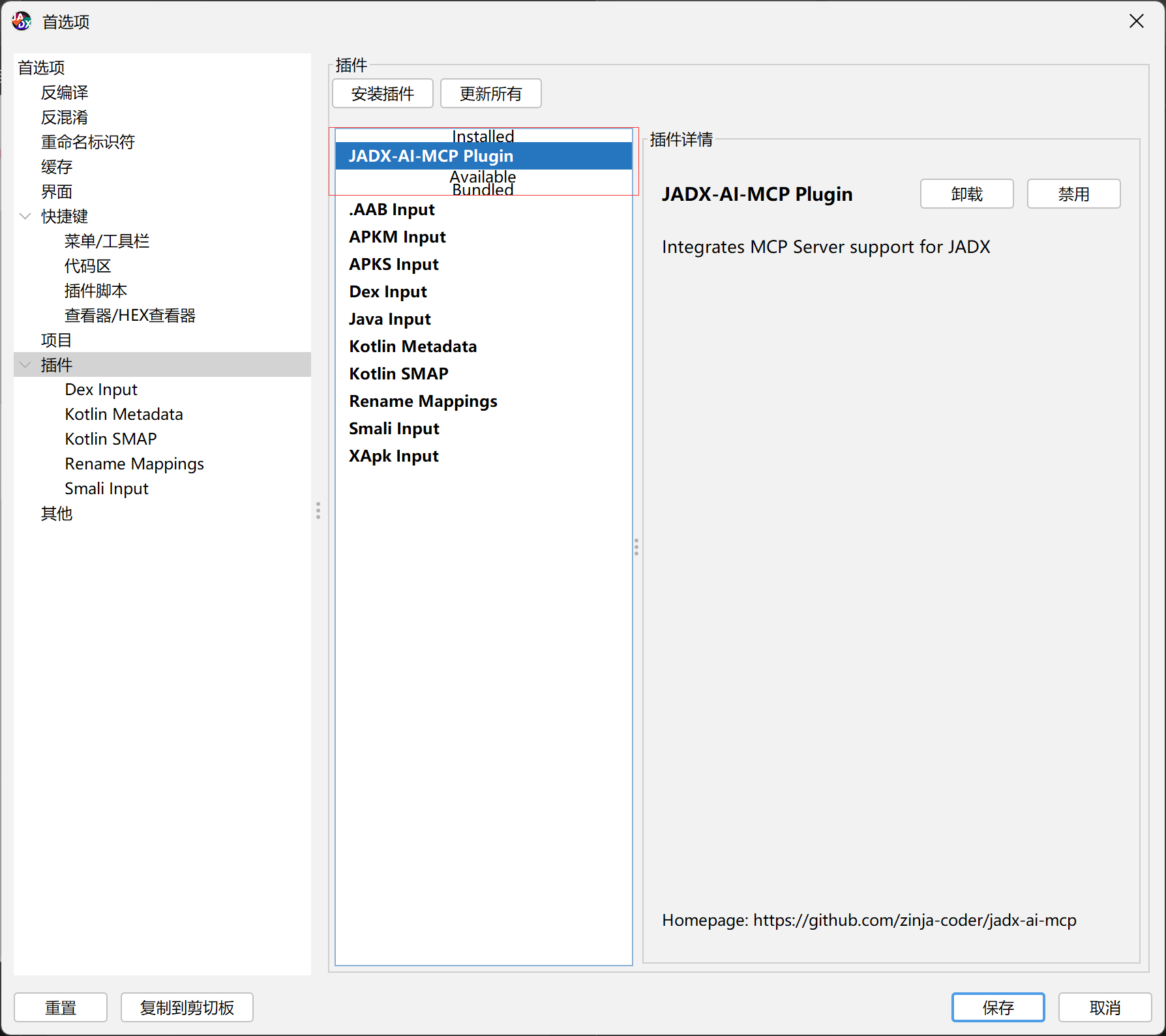Click the JADX app icon in title bar
This screenshot has height=1036, width=1166.
(22, 22)
